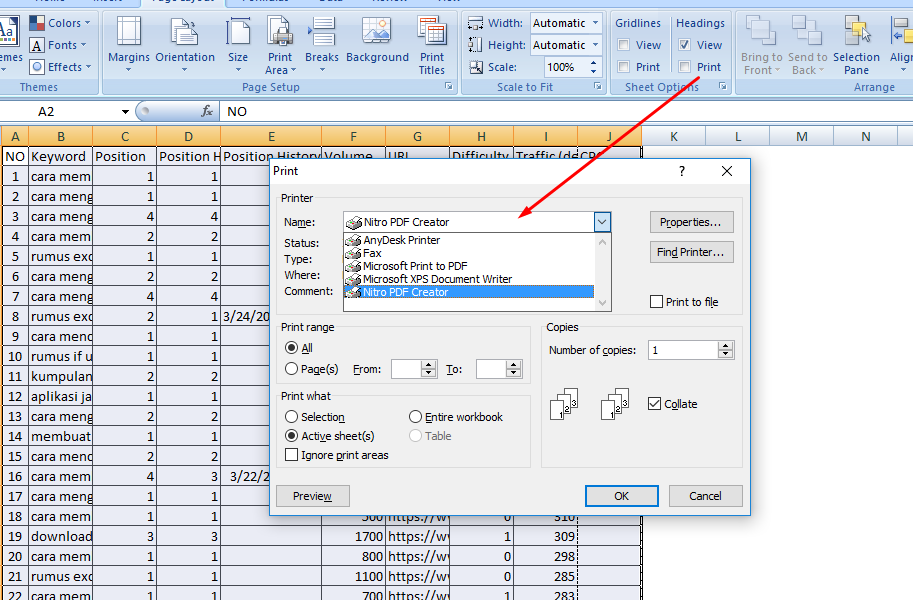Click the theme Fonts icon
This screenshot has width=913, height=600.
click(x=37, y=45)
